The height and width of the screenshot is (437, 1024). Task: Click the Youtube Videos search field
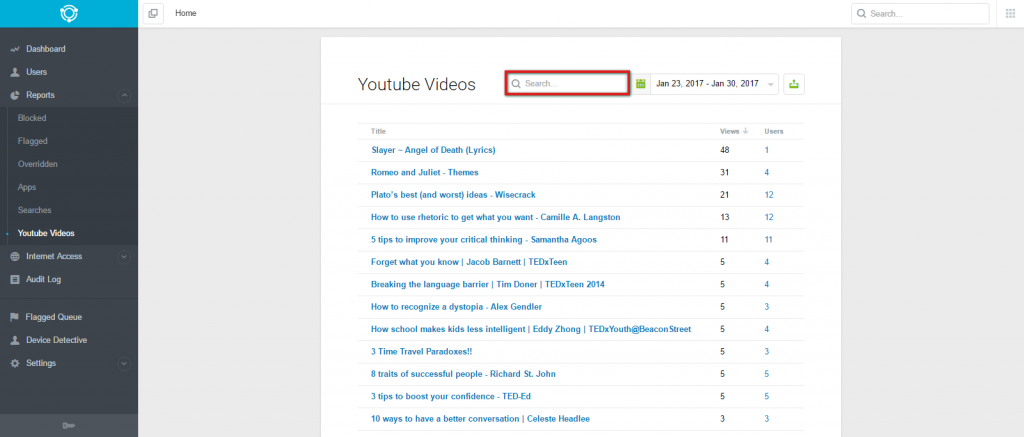pyautogui.click(x=568, y=84)
